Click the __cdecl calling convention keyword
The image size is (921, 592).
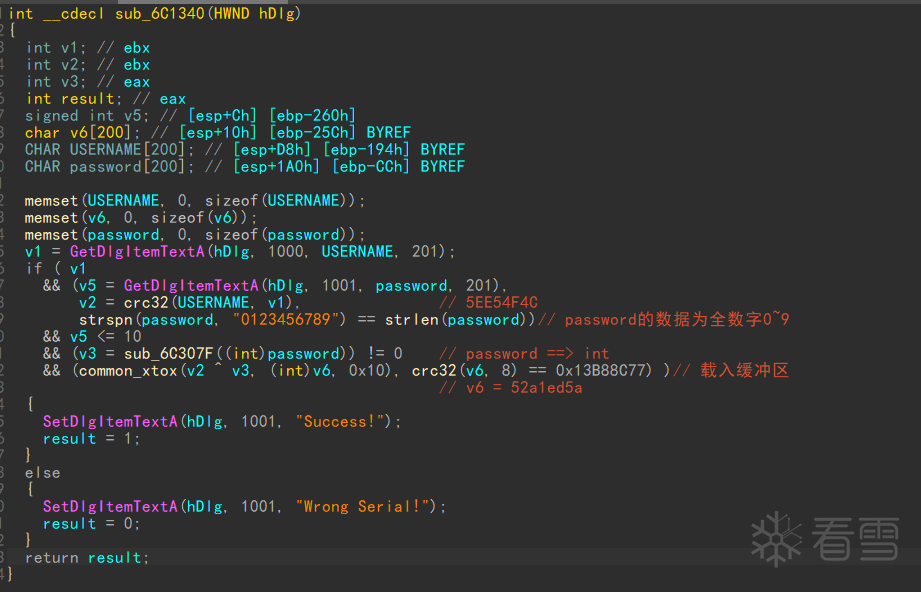[x=74, y=14]
